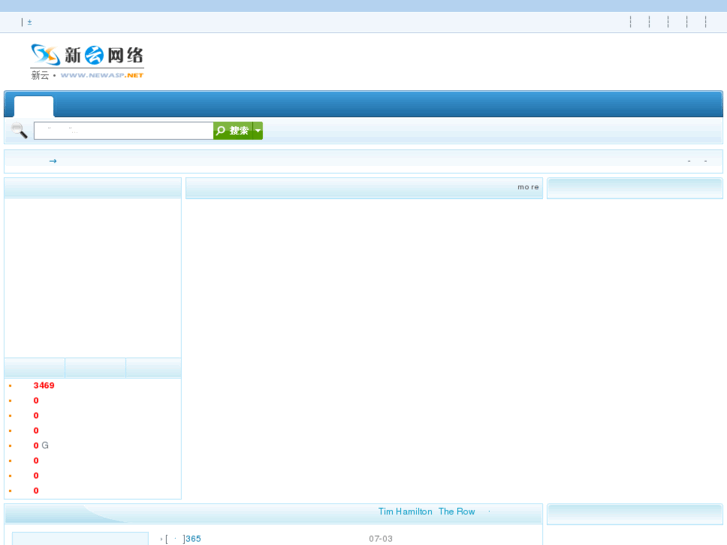Focus the search keyword input field
Viewport: 727px width, 545px height.
coord(123,131)
